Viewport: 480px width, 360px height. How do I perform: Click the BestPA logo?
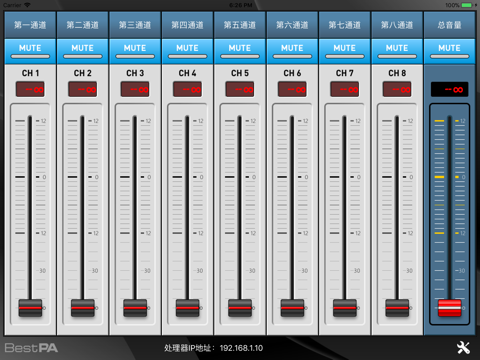31,348
